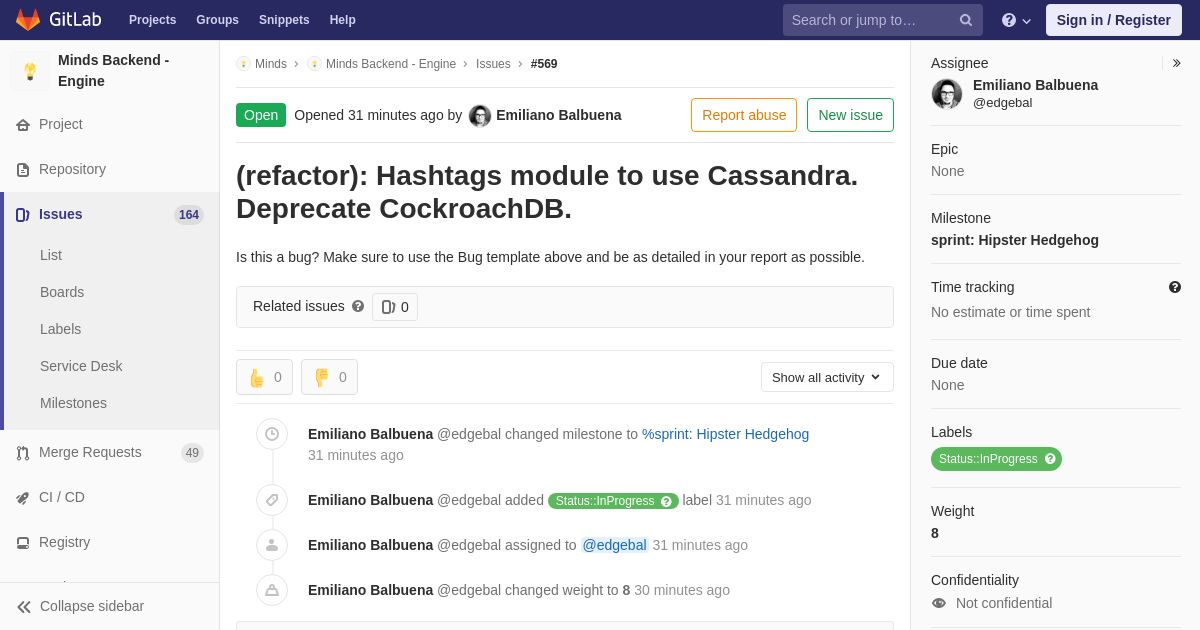Click the Related issues help icon

(358, 306)
